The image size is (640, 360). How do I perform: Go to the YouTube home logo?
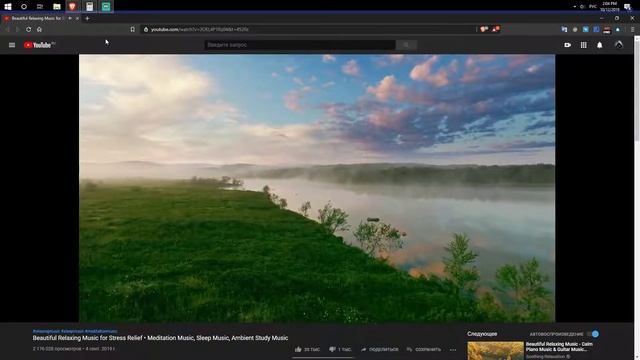tap(39, 45)
